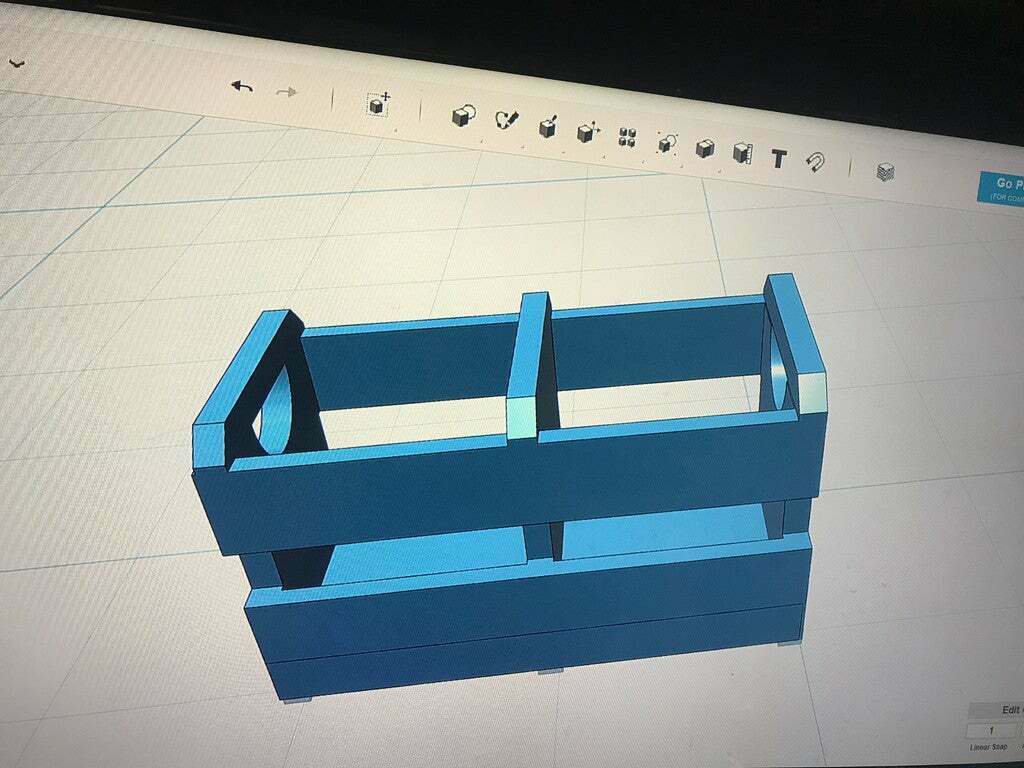1024x768 pixels.
Task: Select the Measure ruler tool
Action: pos(742,153)
